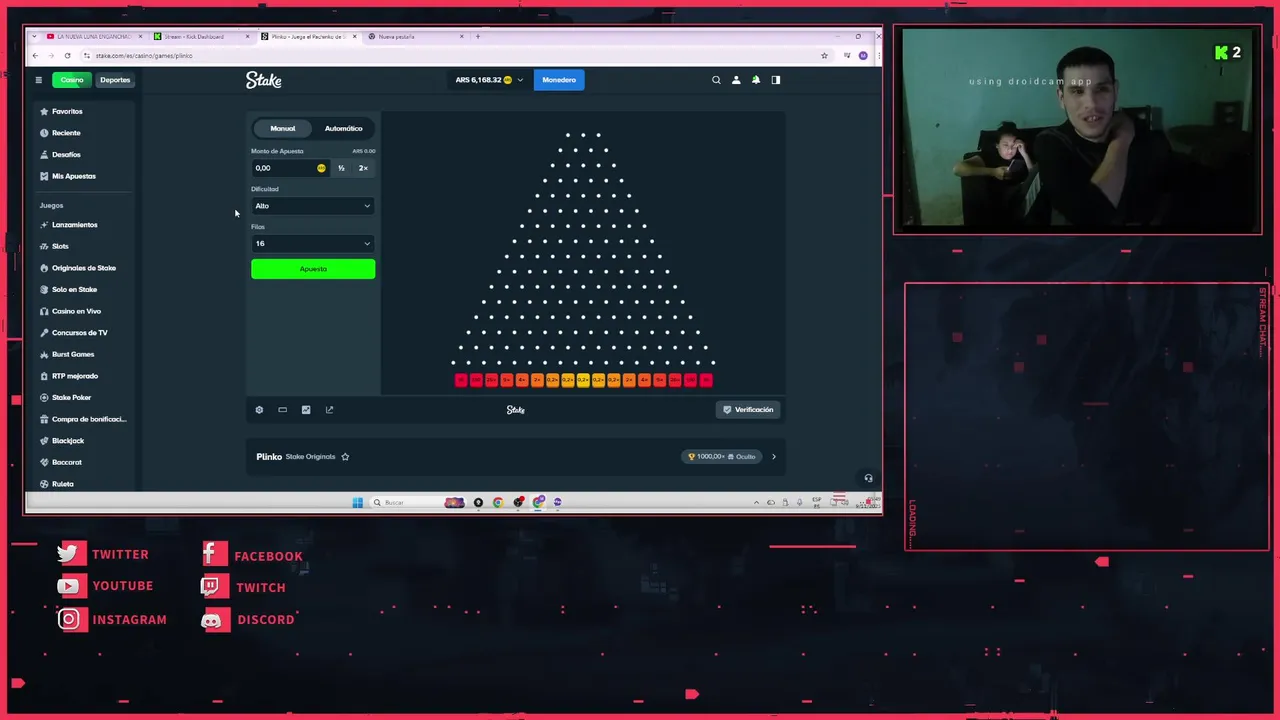1280x720 pixels.
Task: Open Baccarat category
Action: [x=67, y=462]
